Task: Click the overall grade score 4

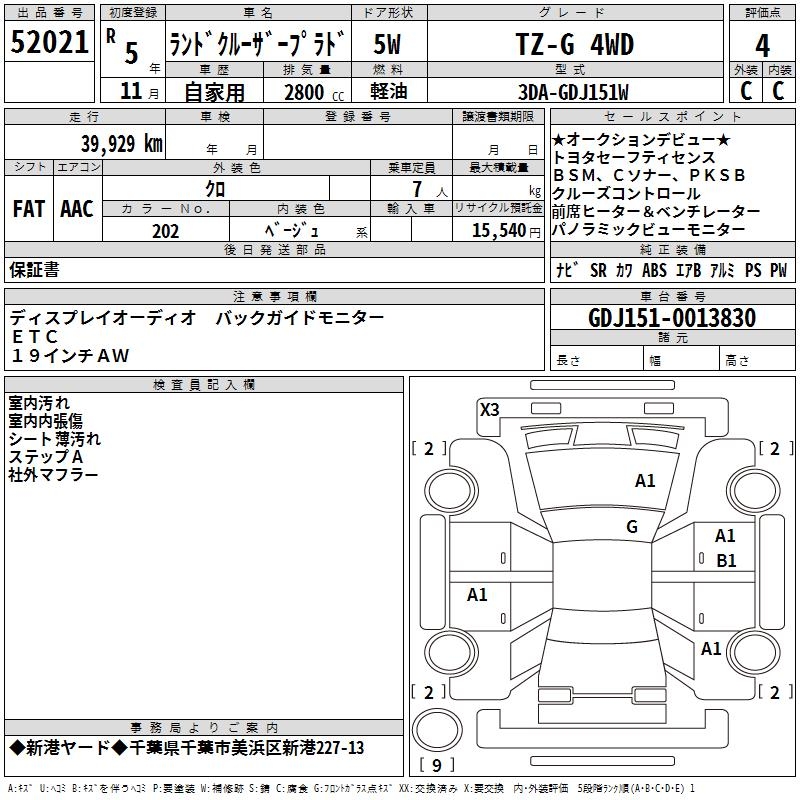Action: tap(762, 44)
